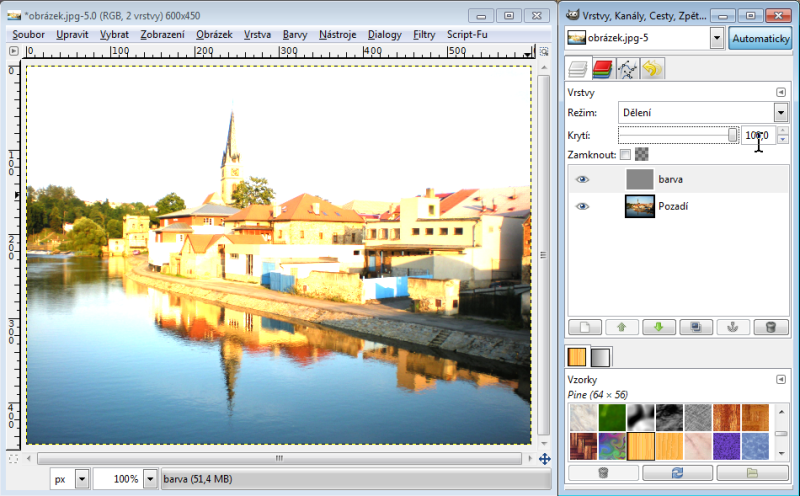Open the Režim blend mode dropdown
The width and height of the screenshot is (800, 496).
(780, 113)
